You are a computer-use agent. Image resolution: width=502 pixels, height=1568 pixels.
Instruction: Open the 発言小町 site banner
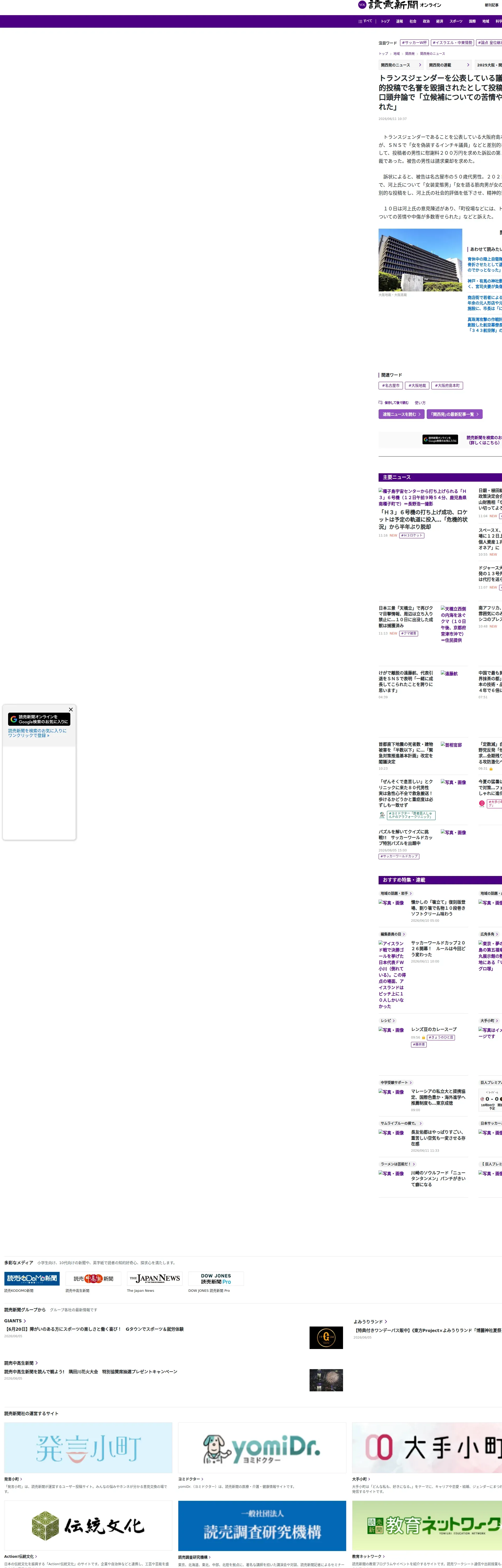click(x=88, y=1448)
